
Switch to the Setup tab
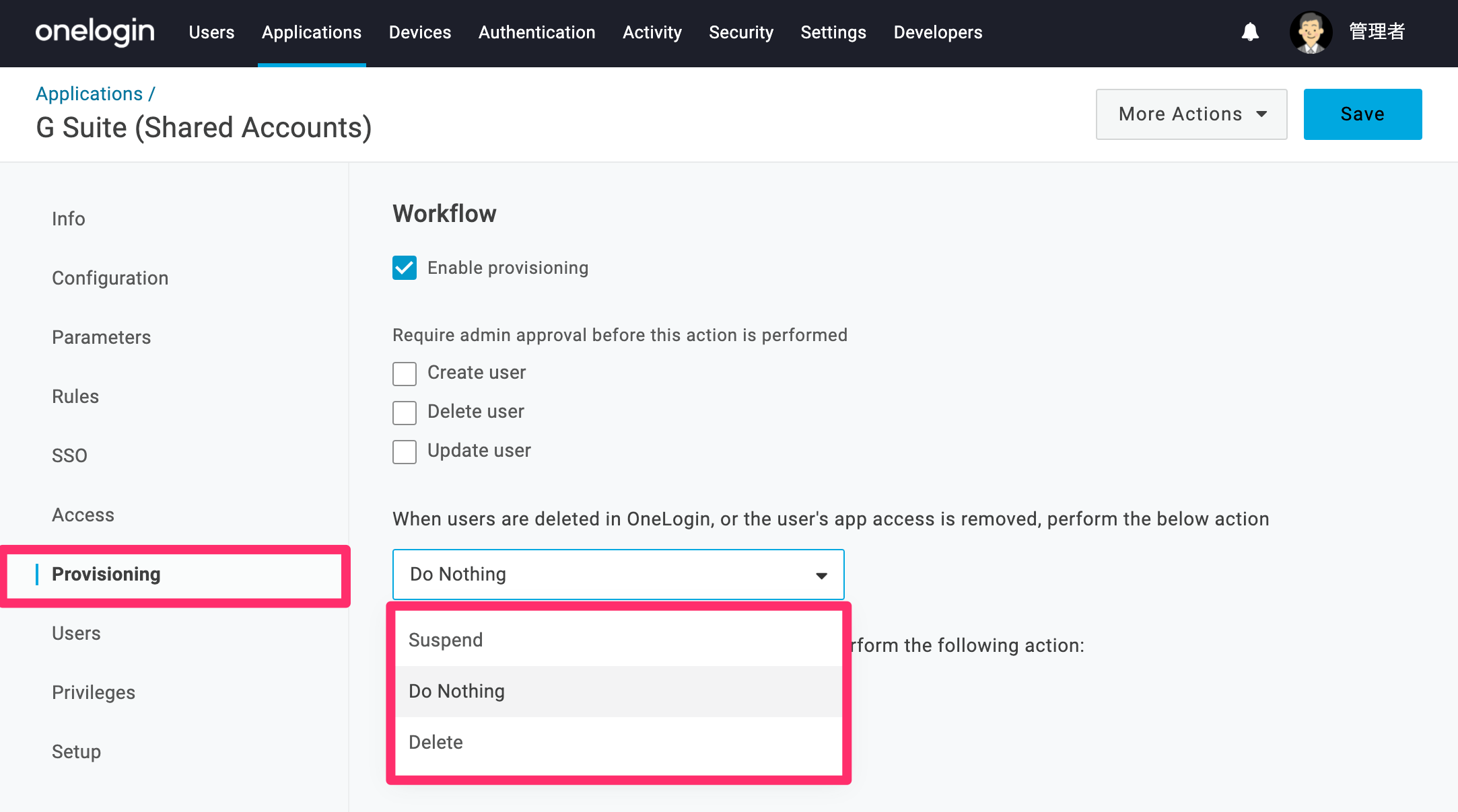pos(77,751)
